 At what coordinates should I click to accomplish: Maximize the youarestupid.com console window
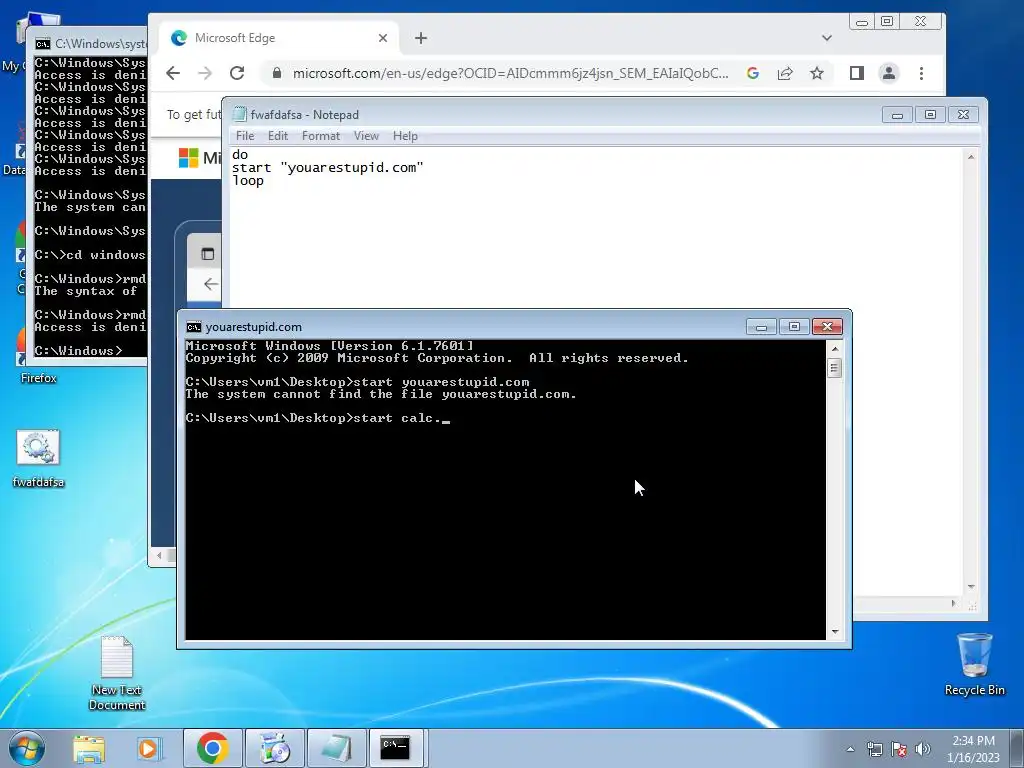click(x=794, y=327)
